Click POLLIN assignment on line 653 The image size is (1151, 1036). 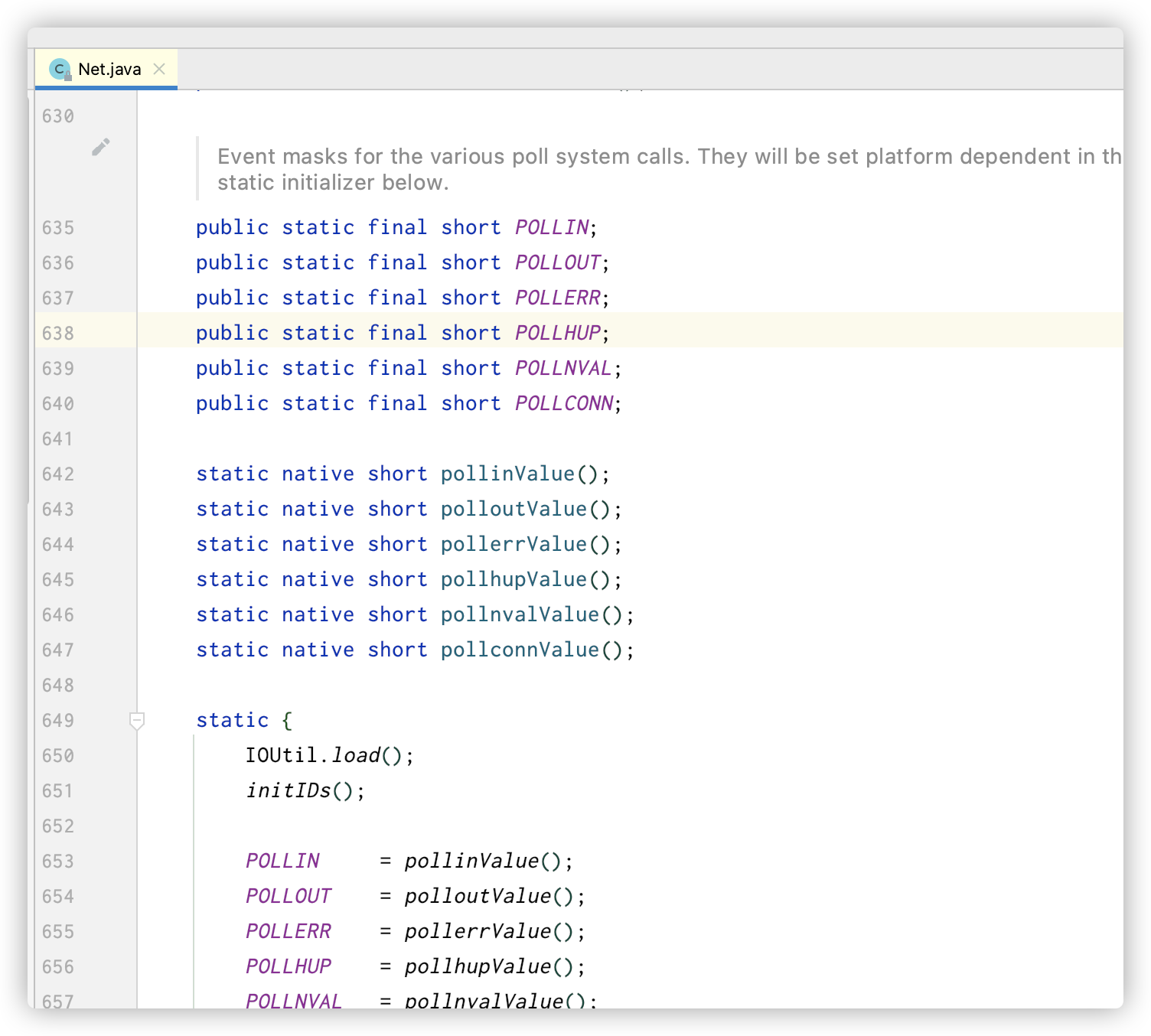click(282, 861)
